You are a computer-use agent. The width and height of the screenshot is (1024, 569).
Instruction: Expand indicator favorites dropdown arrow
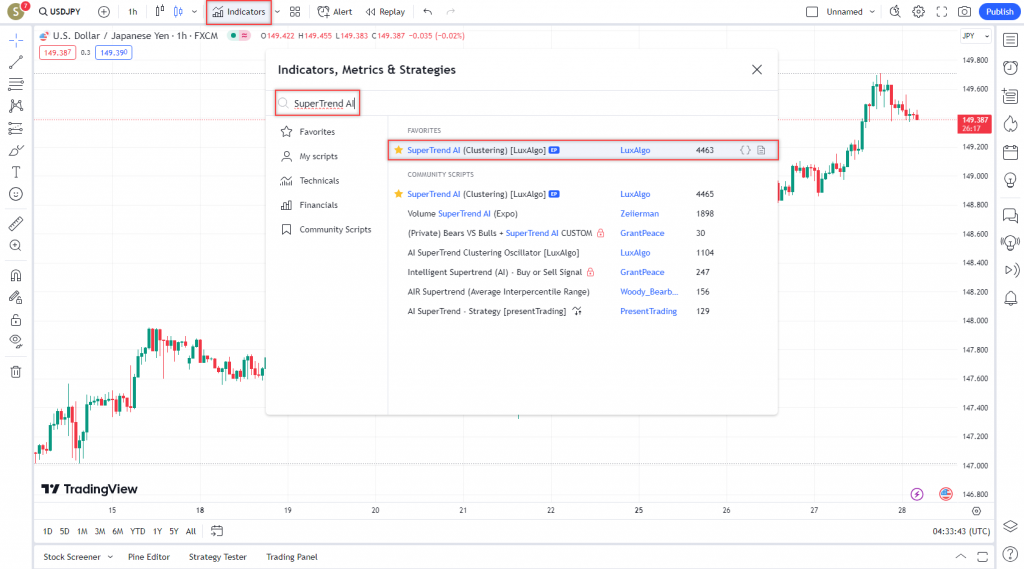click(278, 12)
